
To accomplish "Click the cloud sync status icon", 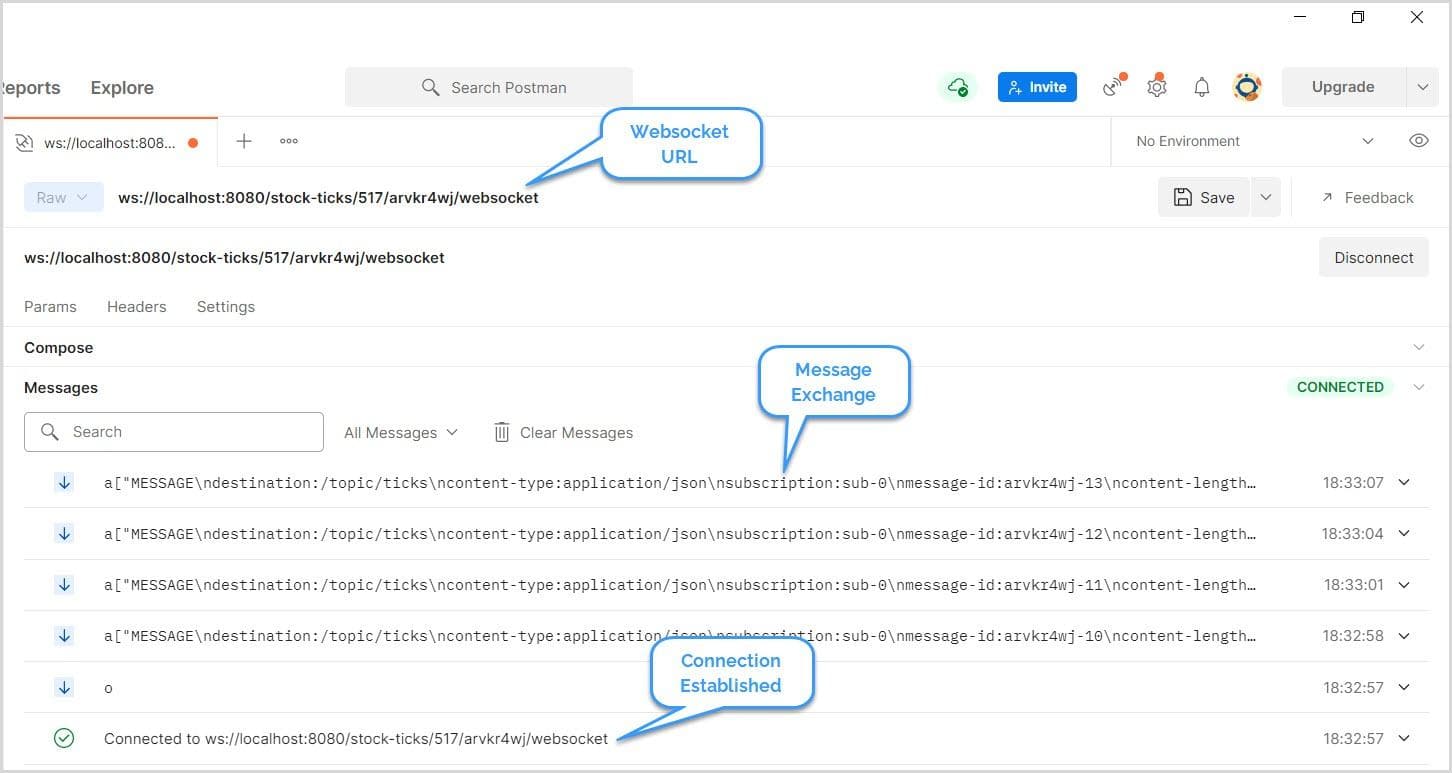I will pos(957,87).
